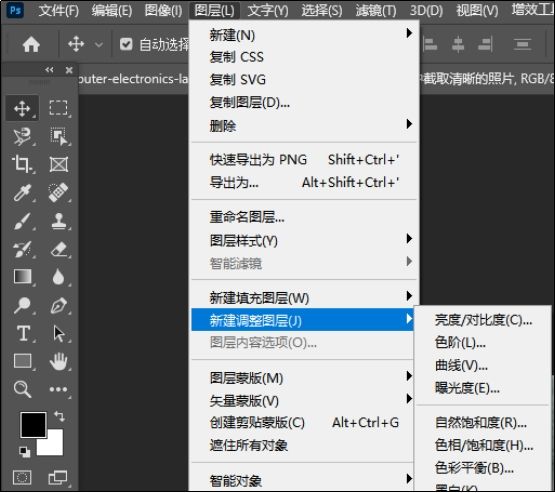Select the Blur tool droplet icon

coord(58,277)
